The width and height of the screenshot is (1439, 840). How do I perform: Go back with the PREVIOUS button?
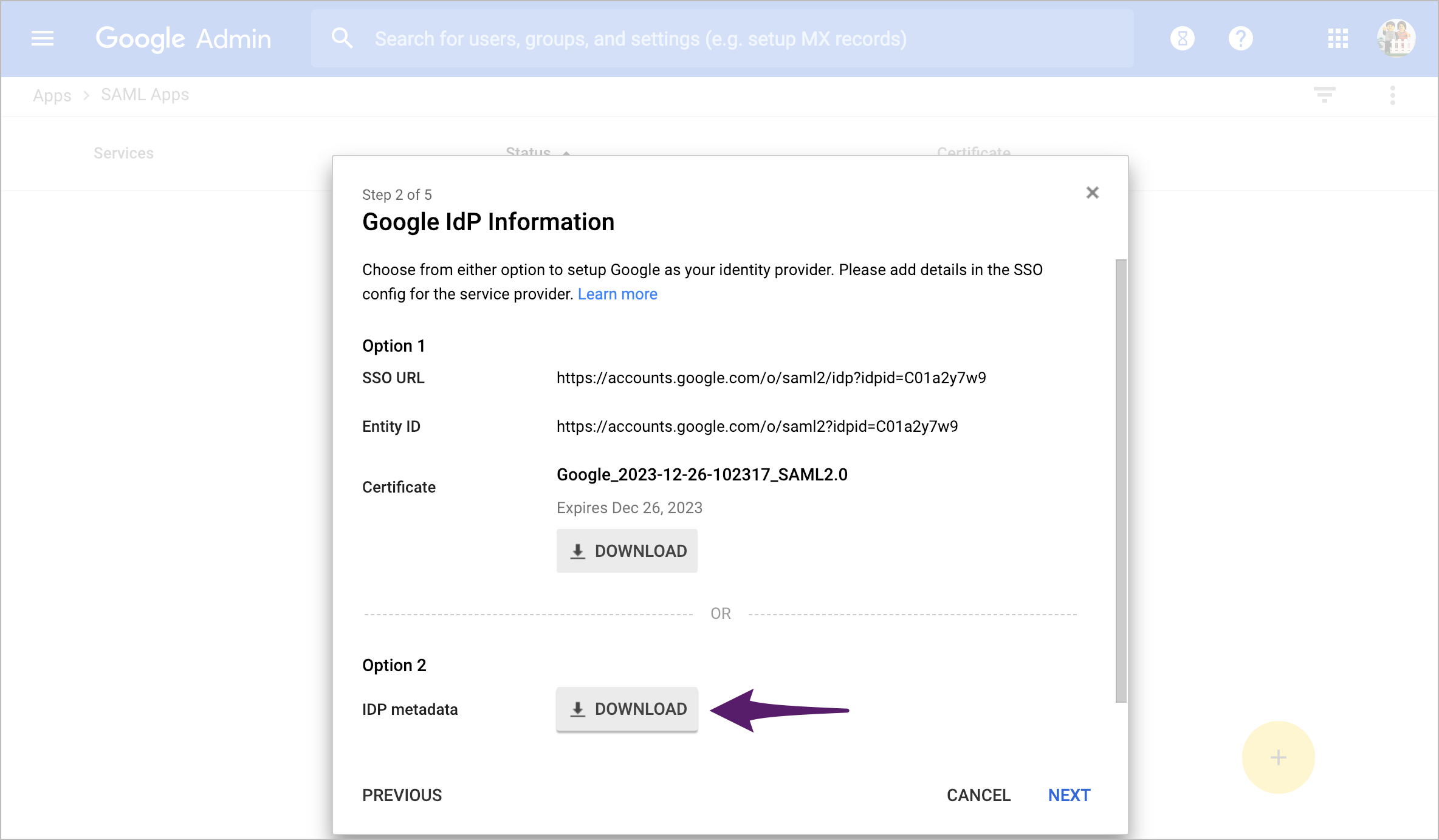point(402,795)
